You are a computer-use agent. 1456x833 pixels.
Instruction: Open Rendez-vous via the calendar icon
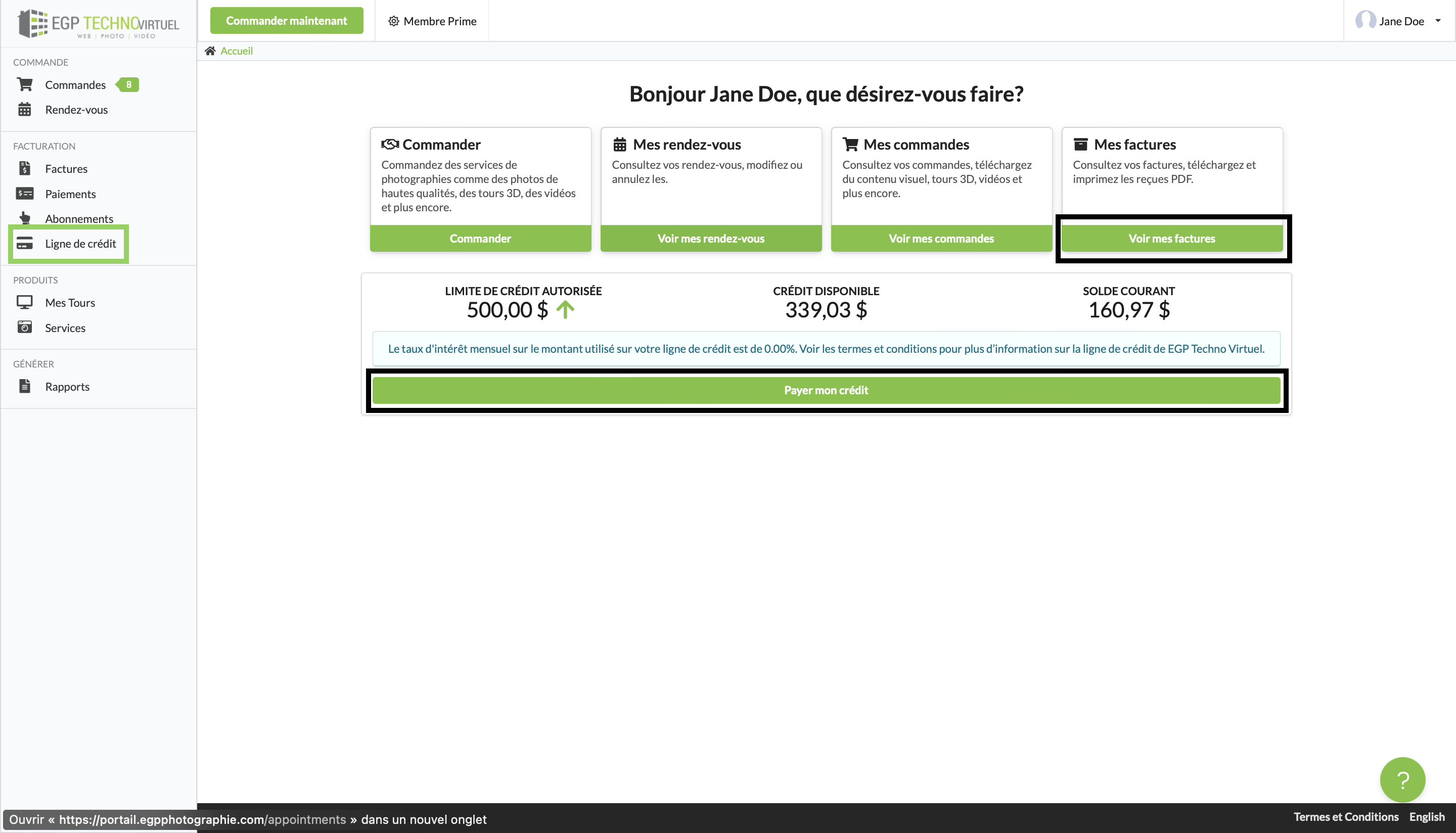pos(25,109)
